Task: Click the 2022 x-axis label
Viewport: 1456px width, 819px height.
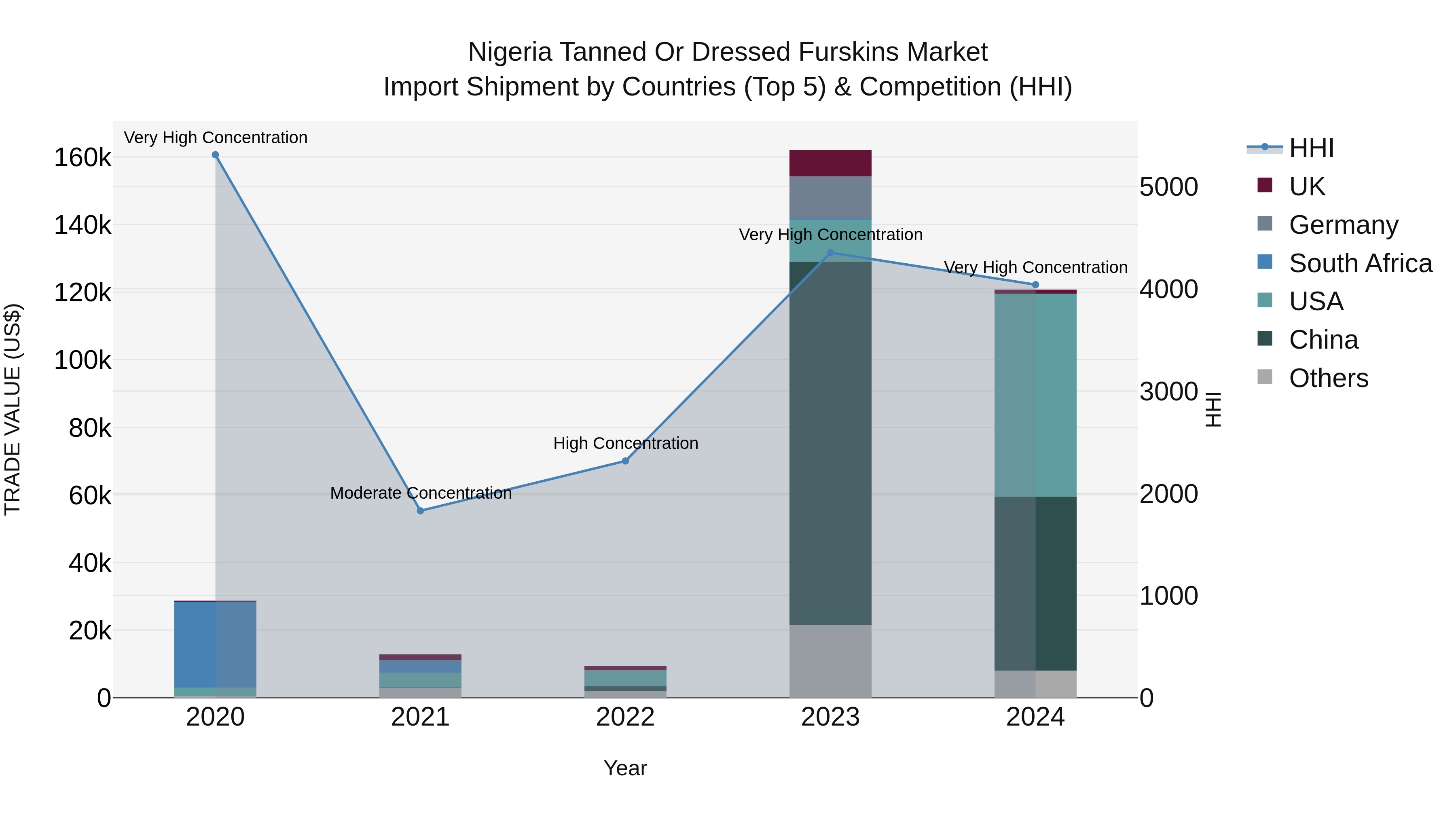Action: [625, 717]
